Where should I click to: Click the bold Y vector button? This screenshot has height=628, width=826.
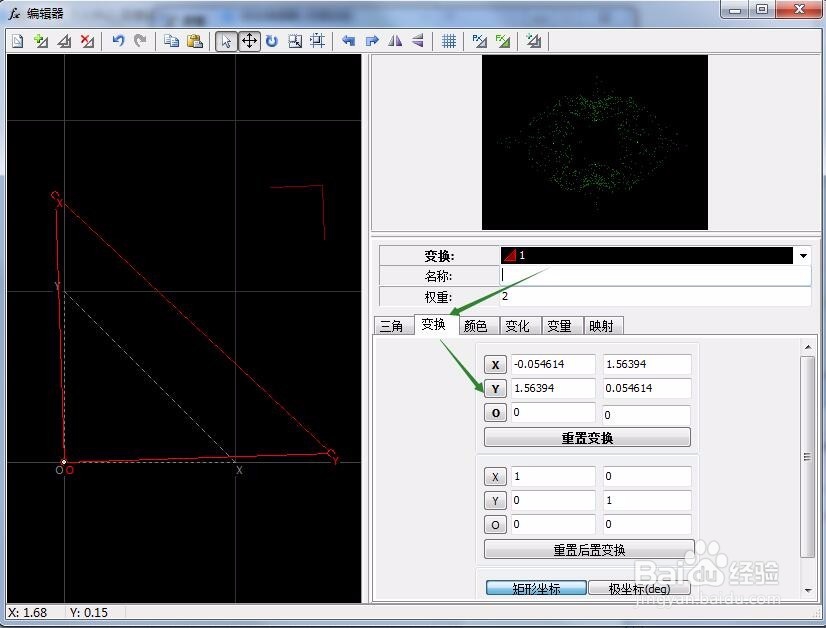click(495, 389)
